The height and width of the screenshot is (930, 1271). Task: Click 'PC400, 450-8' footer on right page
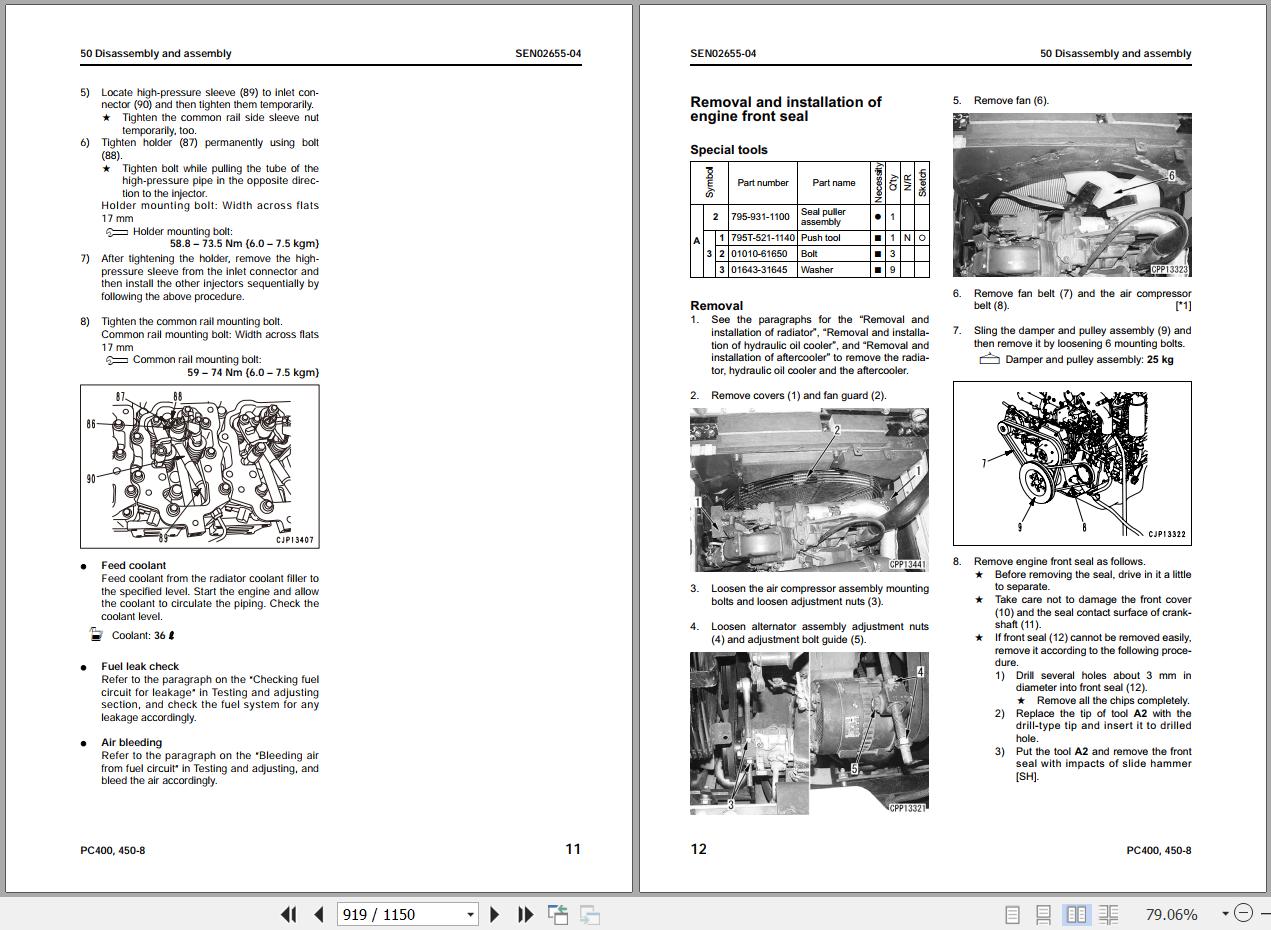[x=1159, y=851]
